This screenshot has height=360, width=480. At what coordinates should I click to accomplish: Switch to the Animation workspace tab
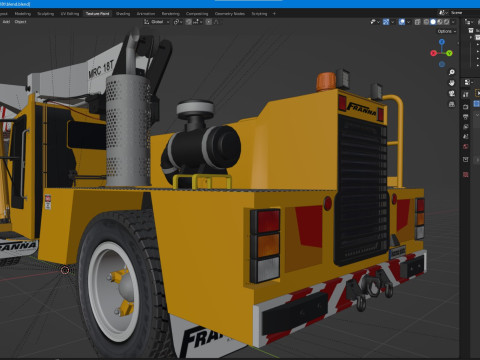pyautogui.click(x=146, y=14)
